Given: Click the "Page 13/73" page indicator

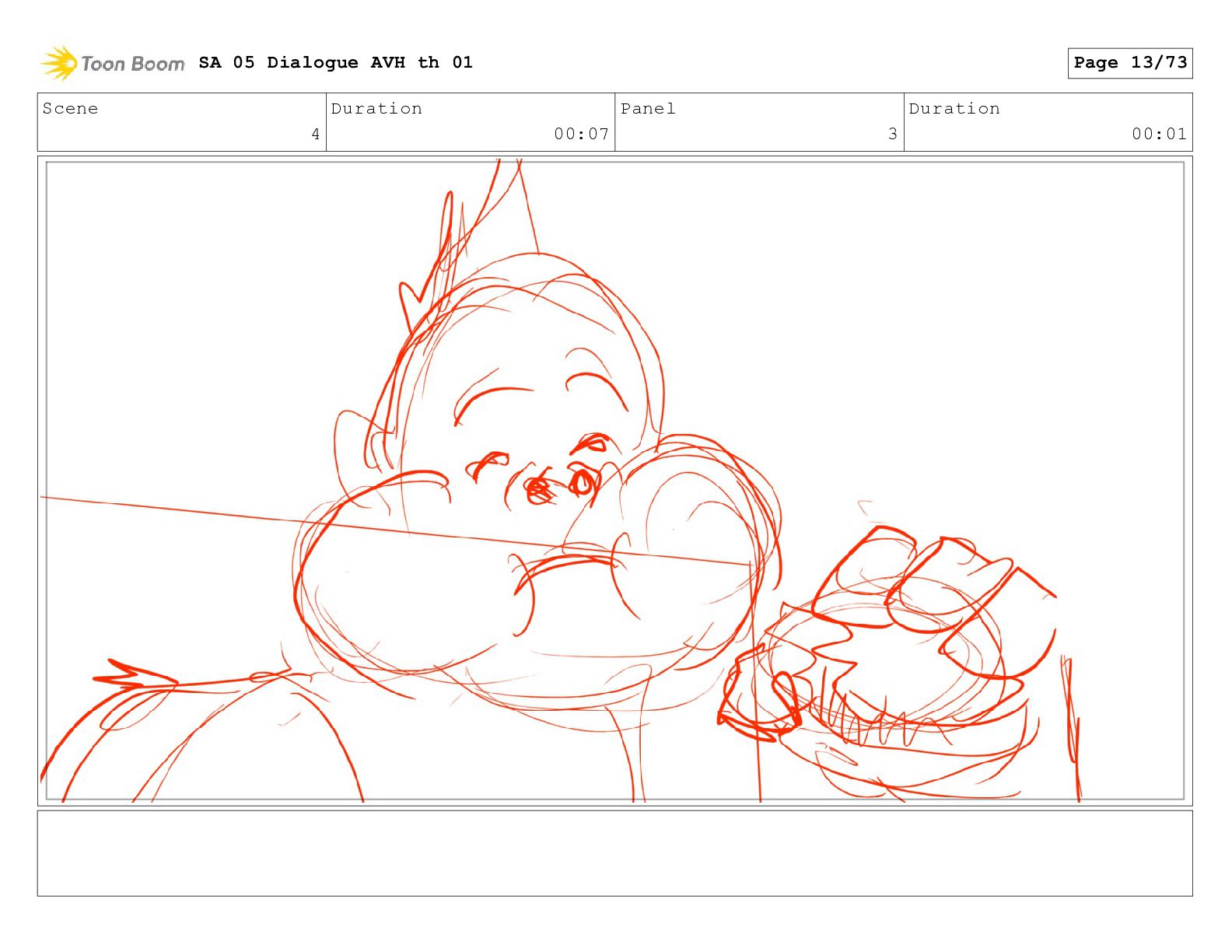Looking at the screenshot, I should (x=1130, y=63).
